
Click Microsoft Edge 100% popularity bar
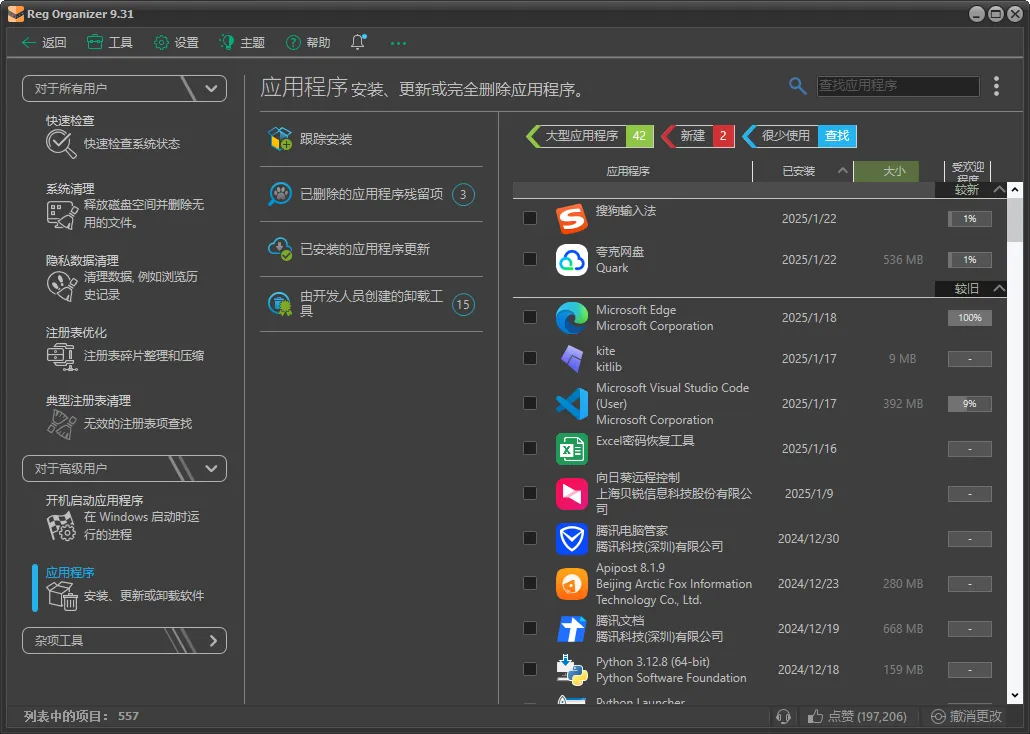[970, 317]
